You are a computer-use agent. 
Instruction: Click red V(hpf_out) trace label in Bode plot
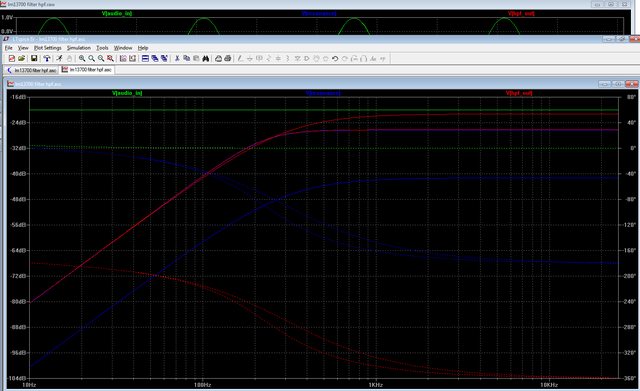[x=519, y=93]
